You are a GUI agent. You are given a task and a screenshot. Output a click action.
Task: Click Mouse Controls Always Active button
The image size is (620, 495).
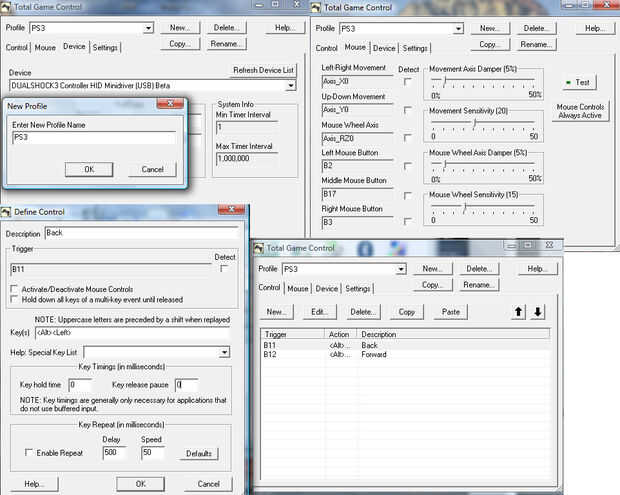pyautogui.click(x=580, y=111)
